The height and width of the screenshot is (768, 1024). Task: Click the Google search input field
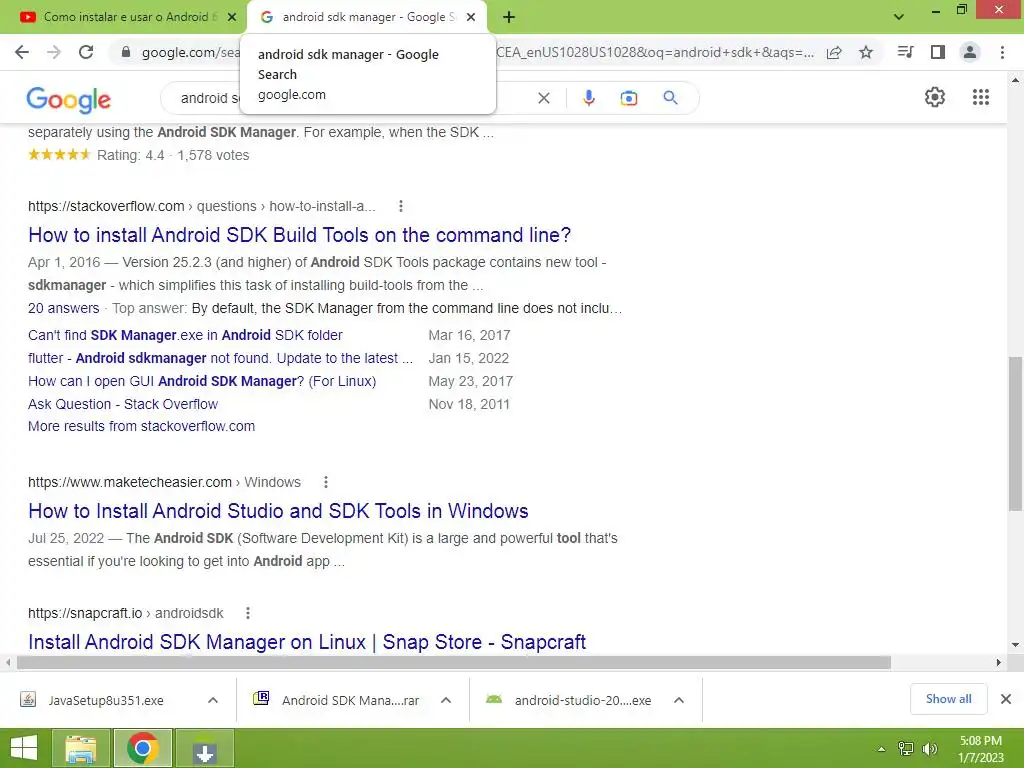pyautogui.click(x=353, y=98)
